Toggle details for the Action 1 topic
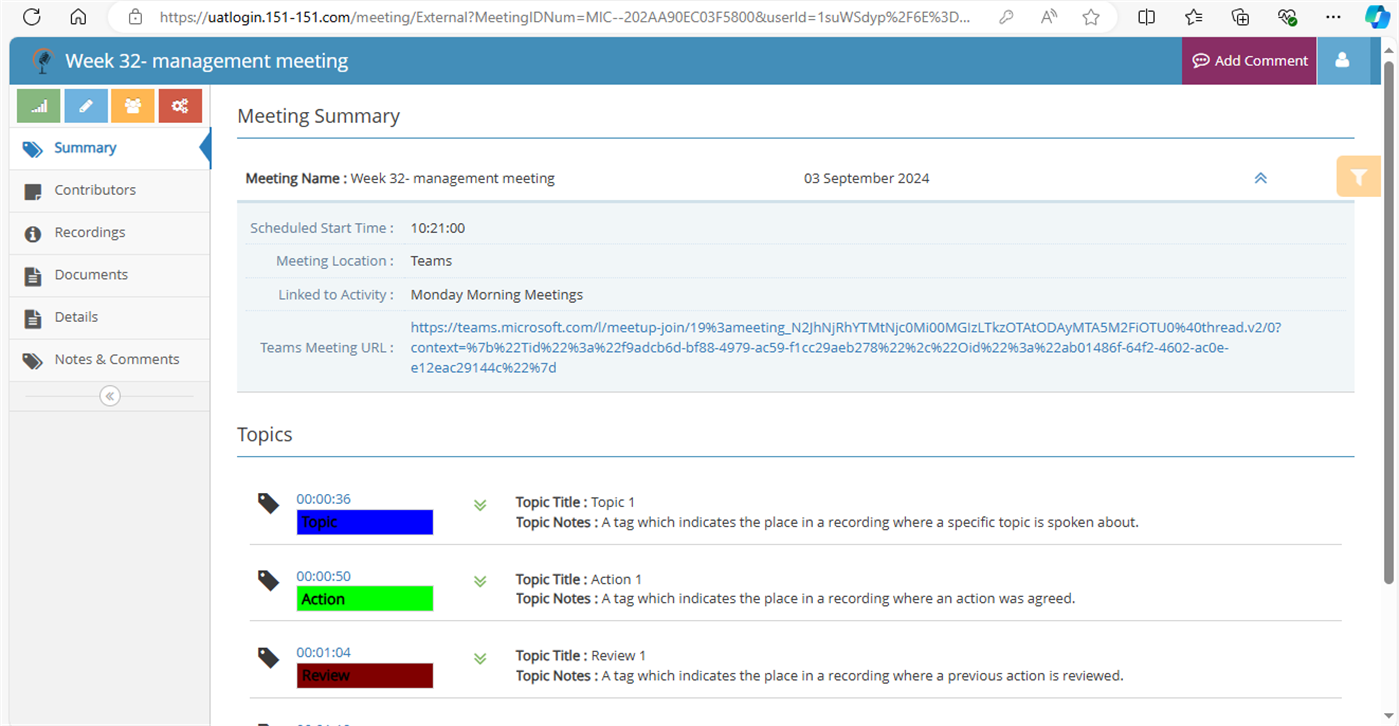The height and width of the screenshot is (726, 1399). click(x=479, y=581)
